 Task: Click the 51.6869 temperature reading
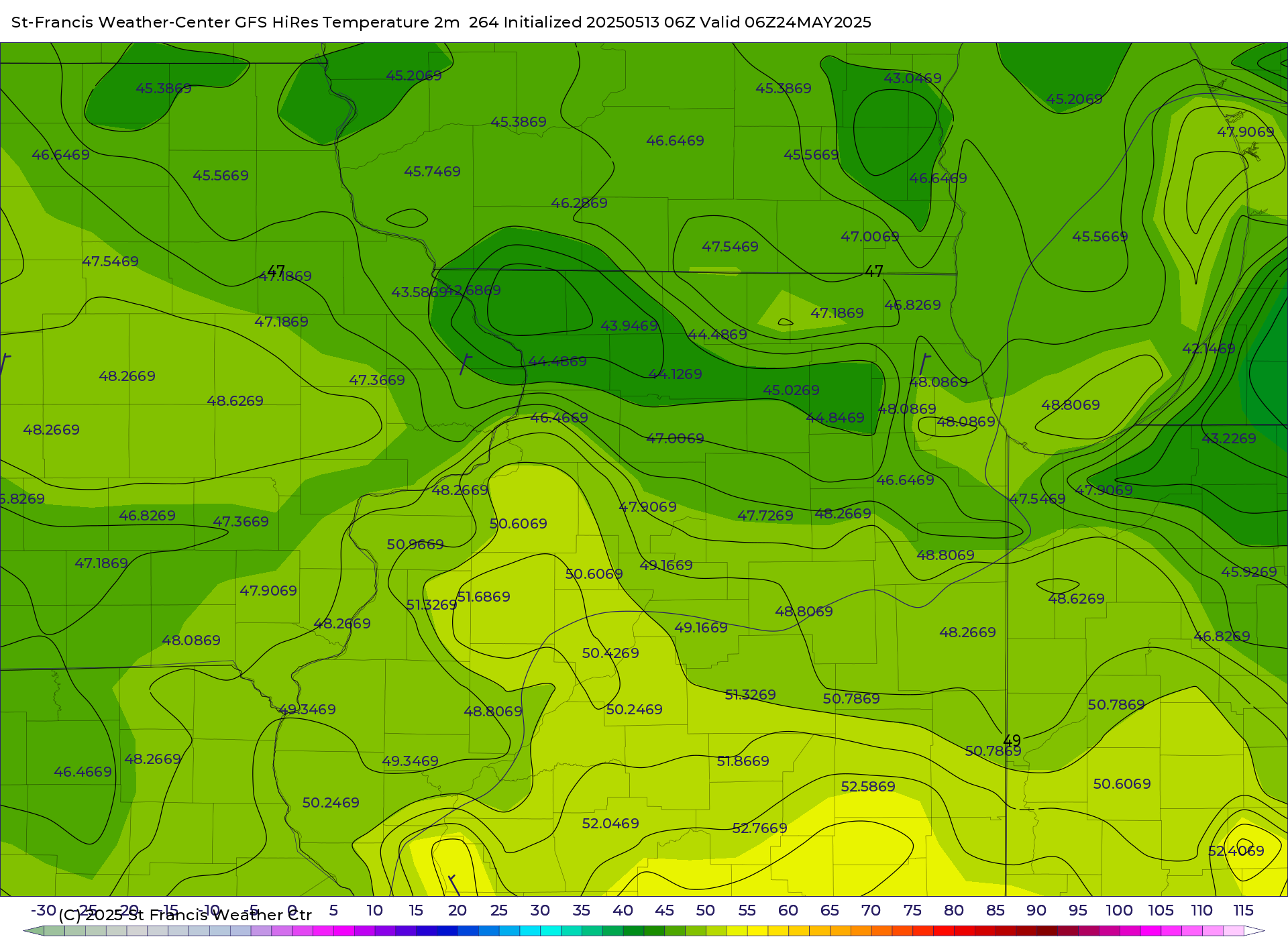(x=484, y=597)
